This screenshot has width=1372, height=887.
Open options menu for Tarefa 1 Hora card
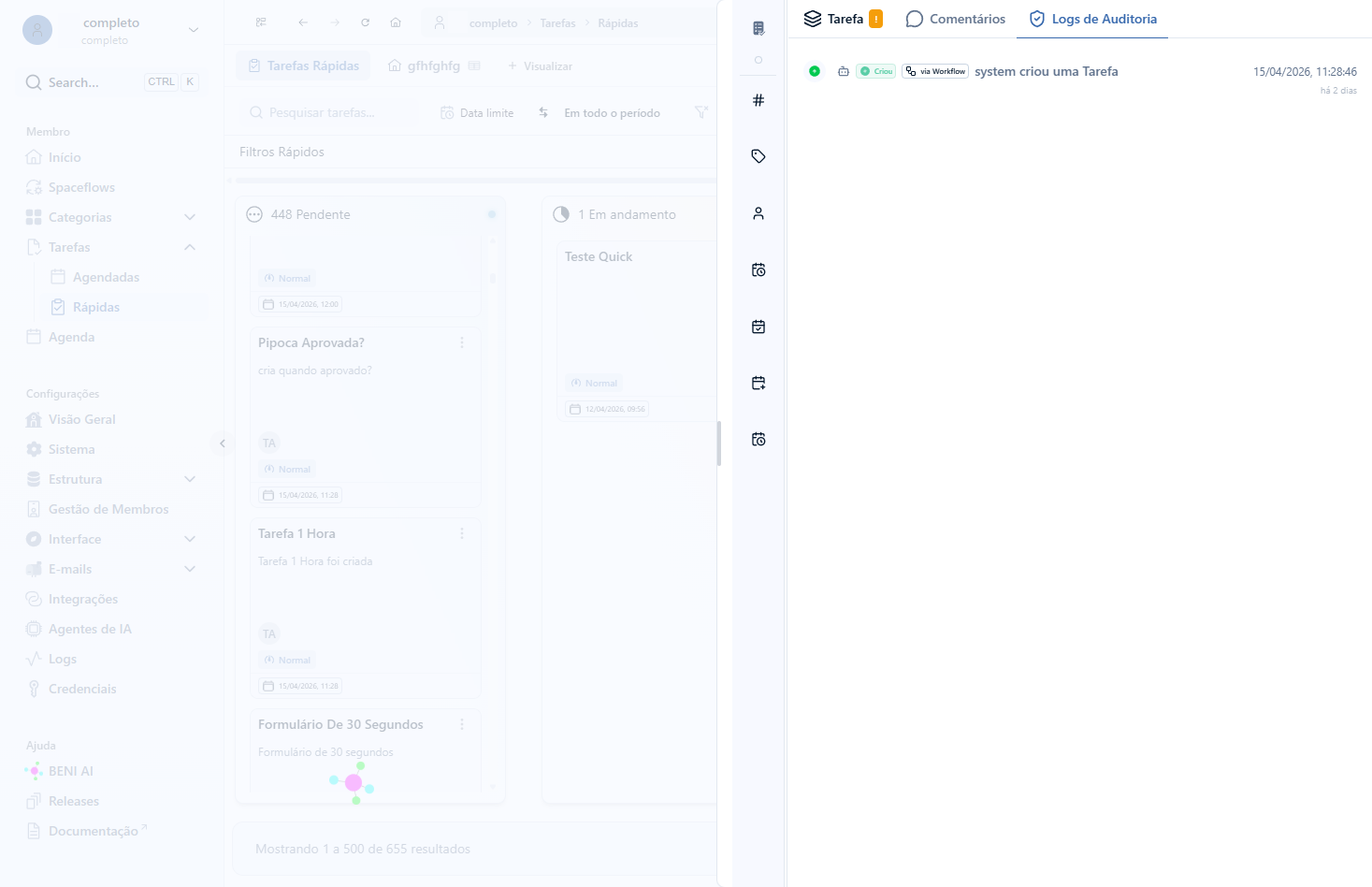pyautogui.click(x=462, y=533)
